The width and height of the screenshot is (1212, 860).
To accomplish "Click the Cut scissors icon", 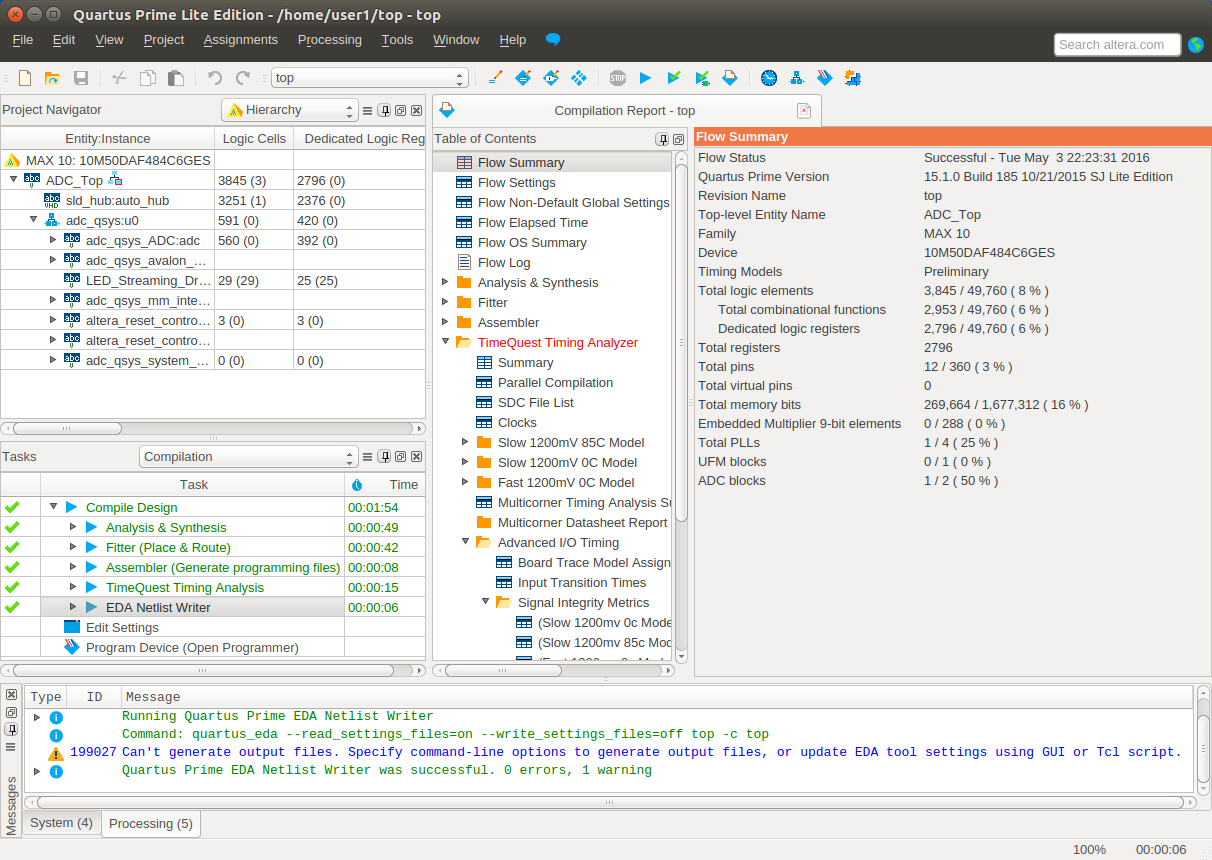I will pos(119,78).
